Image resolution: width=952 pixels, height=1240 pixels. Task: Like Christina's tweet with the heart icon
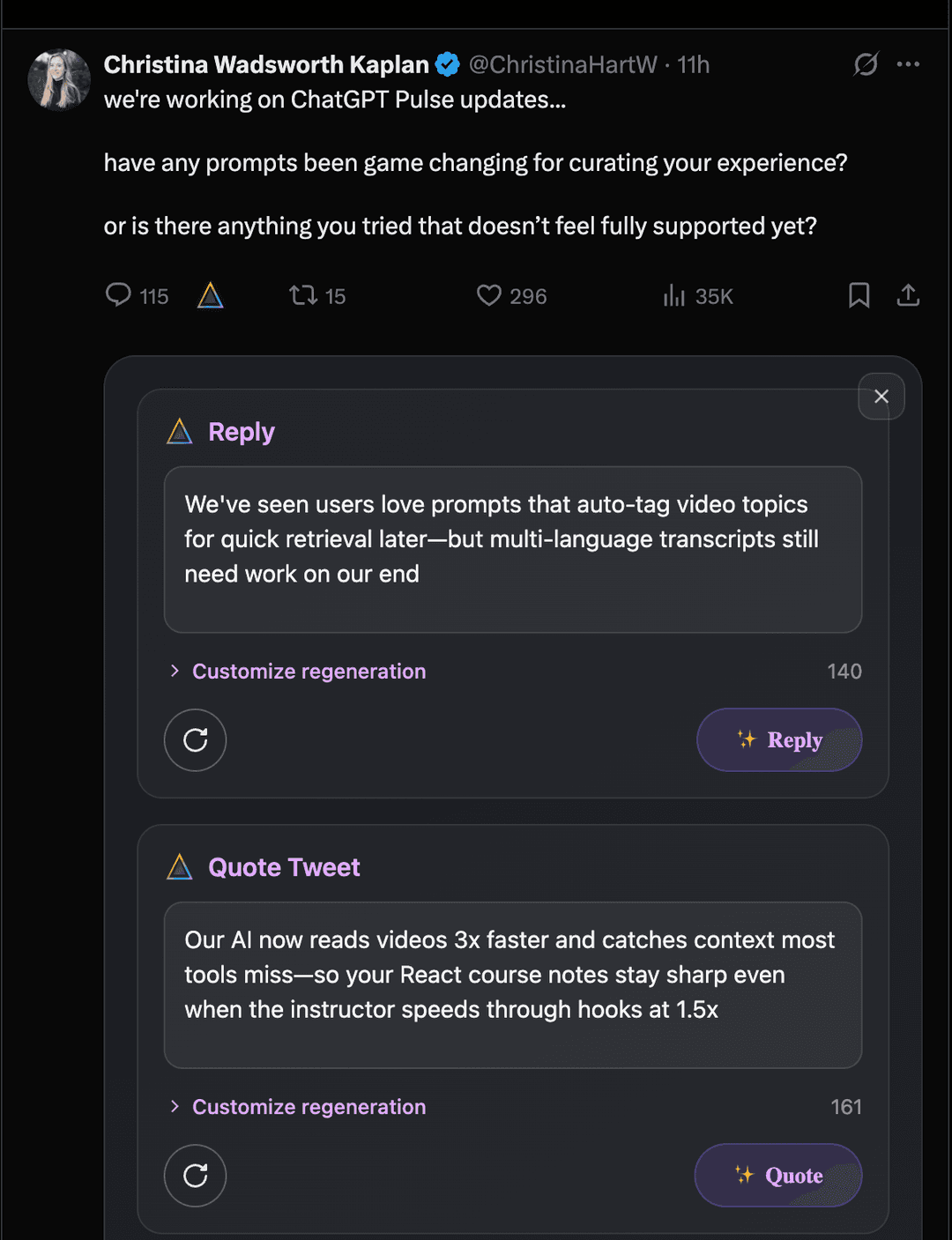tap(490, 296)
